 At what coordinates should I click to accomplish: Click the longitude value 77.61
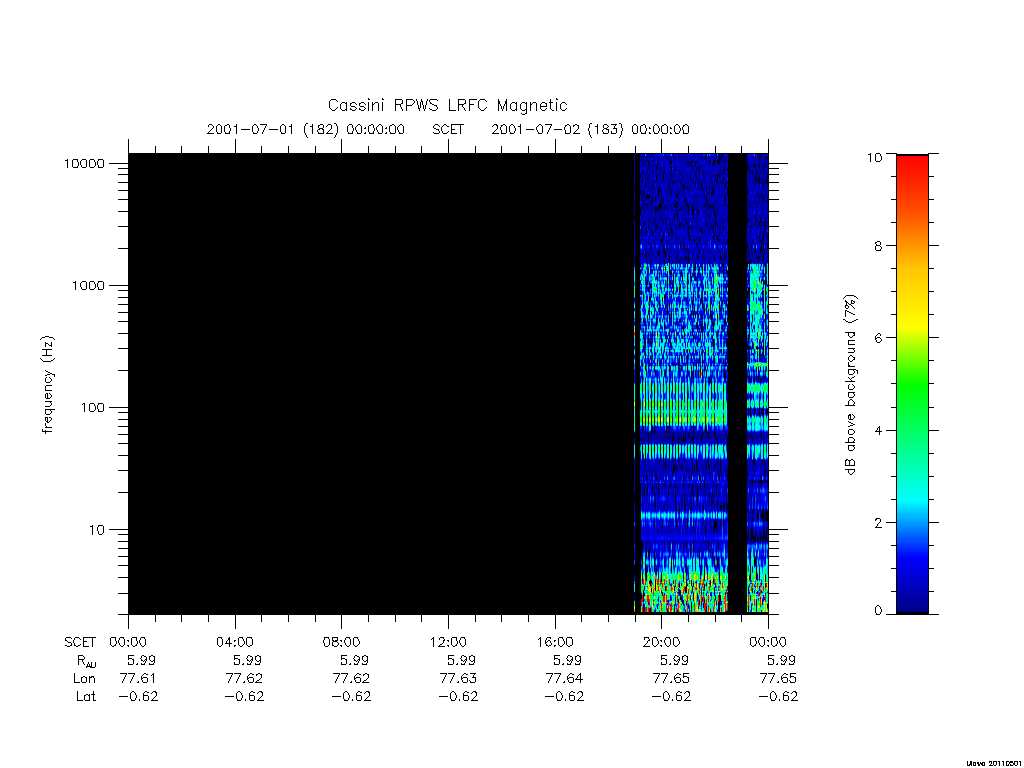click(x=138, y=679)
